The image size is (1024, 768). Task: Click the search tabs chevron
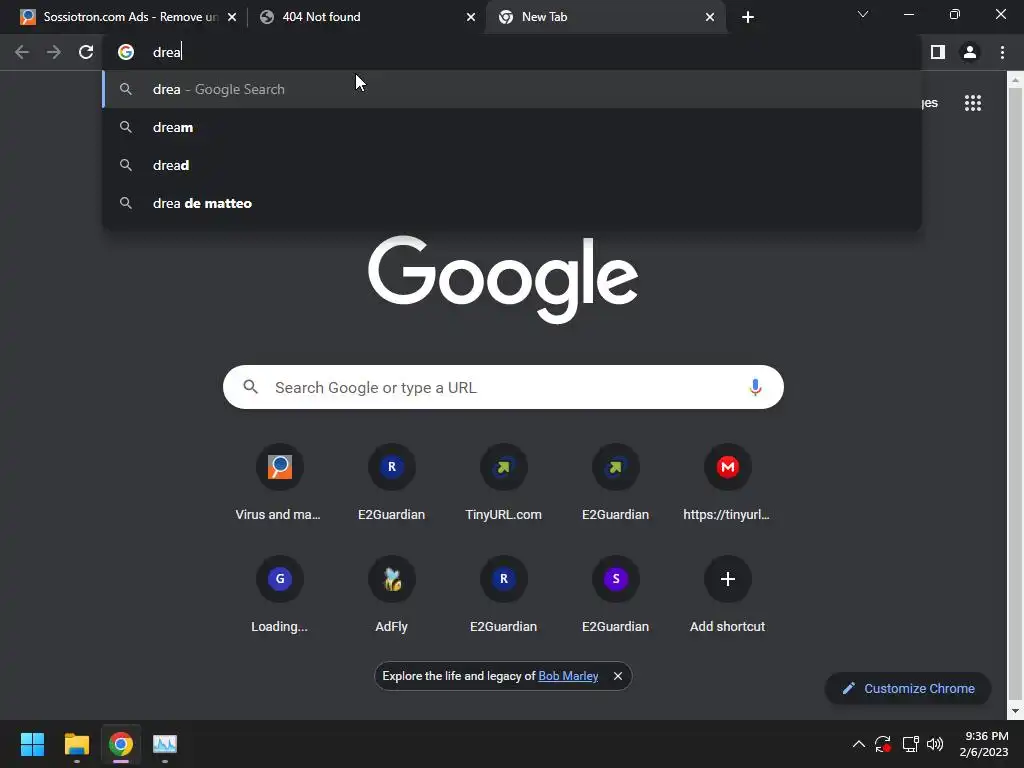(x=863, y=14)
